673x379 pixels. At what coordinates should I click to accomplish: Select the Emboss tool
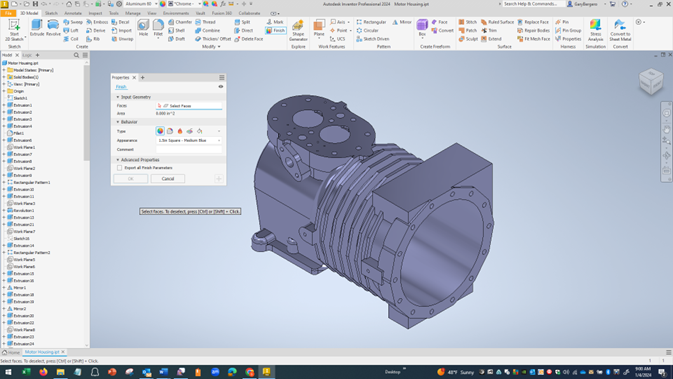(x=97, y=22)
